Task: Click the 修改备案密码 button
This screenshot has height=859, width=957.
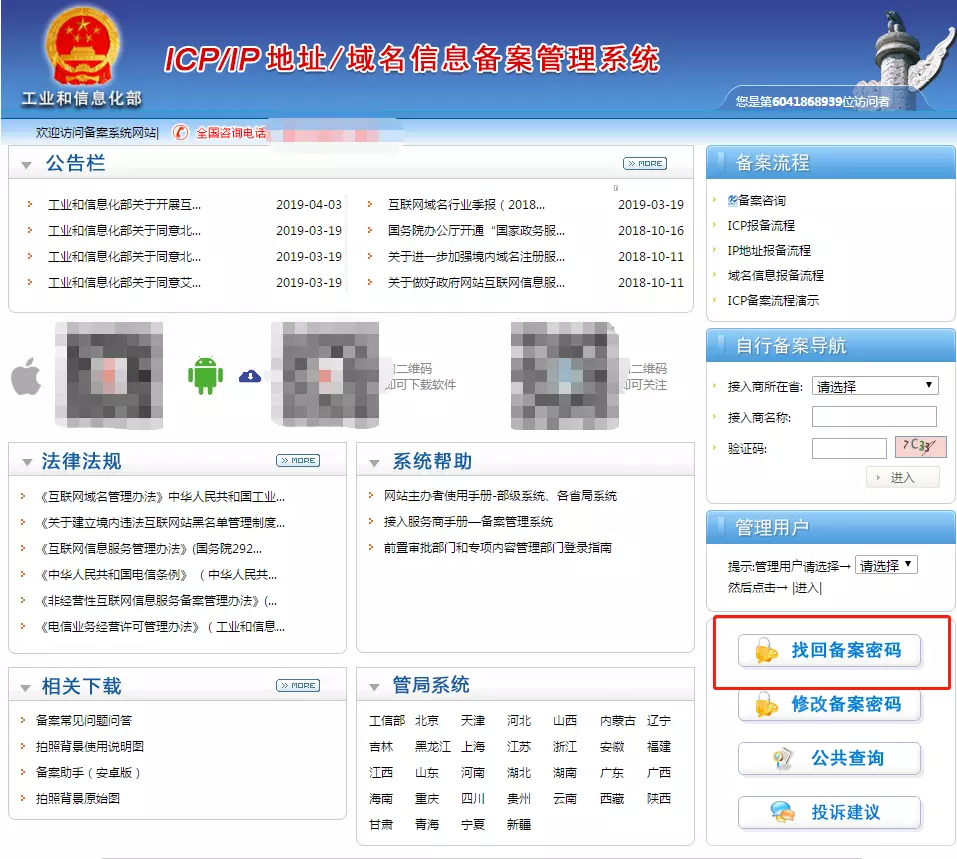Action: pyautogui.click(x=829, y=705)
